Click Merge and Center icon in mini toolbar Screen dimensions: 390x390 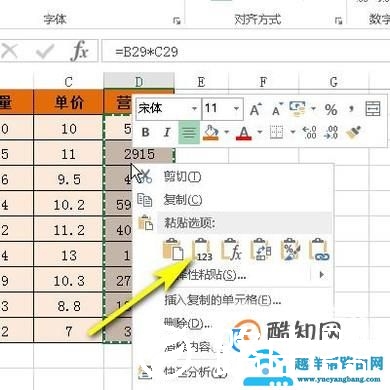tap(373, 109)
